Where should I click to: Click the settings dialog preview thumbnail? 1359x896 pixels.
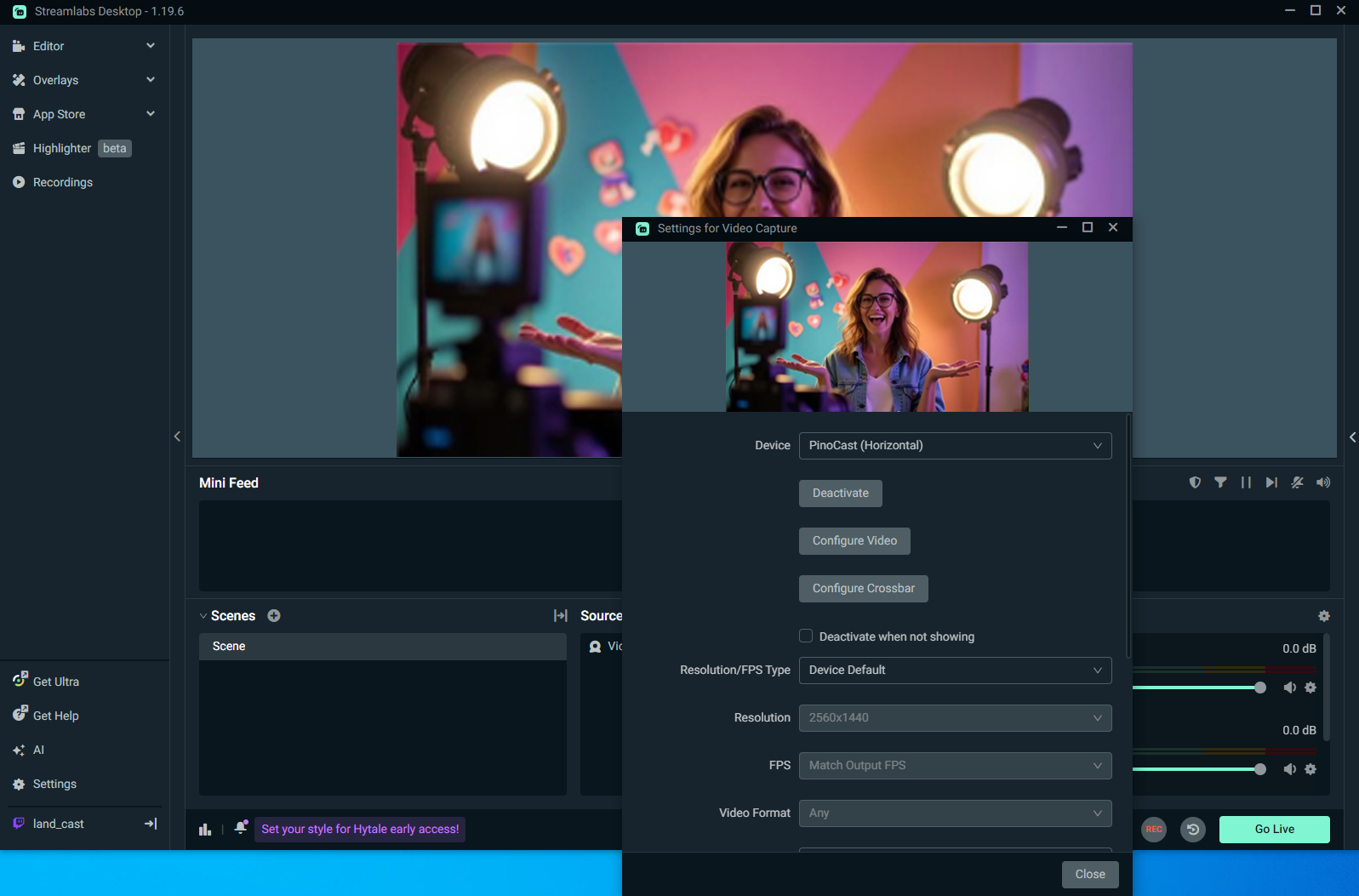(877, 327)
